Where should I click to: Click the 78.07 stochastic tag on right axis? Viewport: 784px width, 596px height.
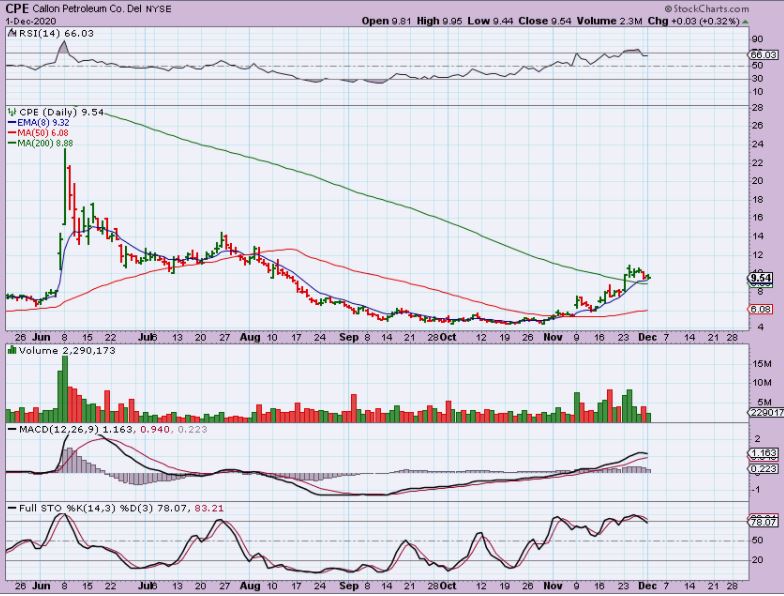click(x=764, y=522)
